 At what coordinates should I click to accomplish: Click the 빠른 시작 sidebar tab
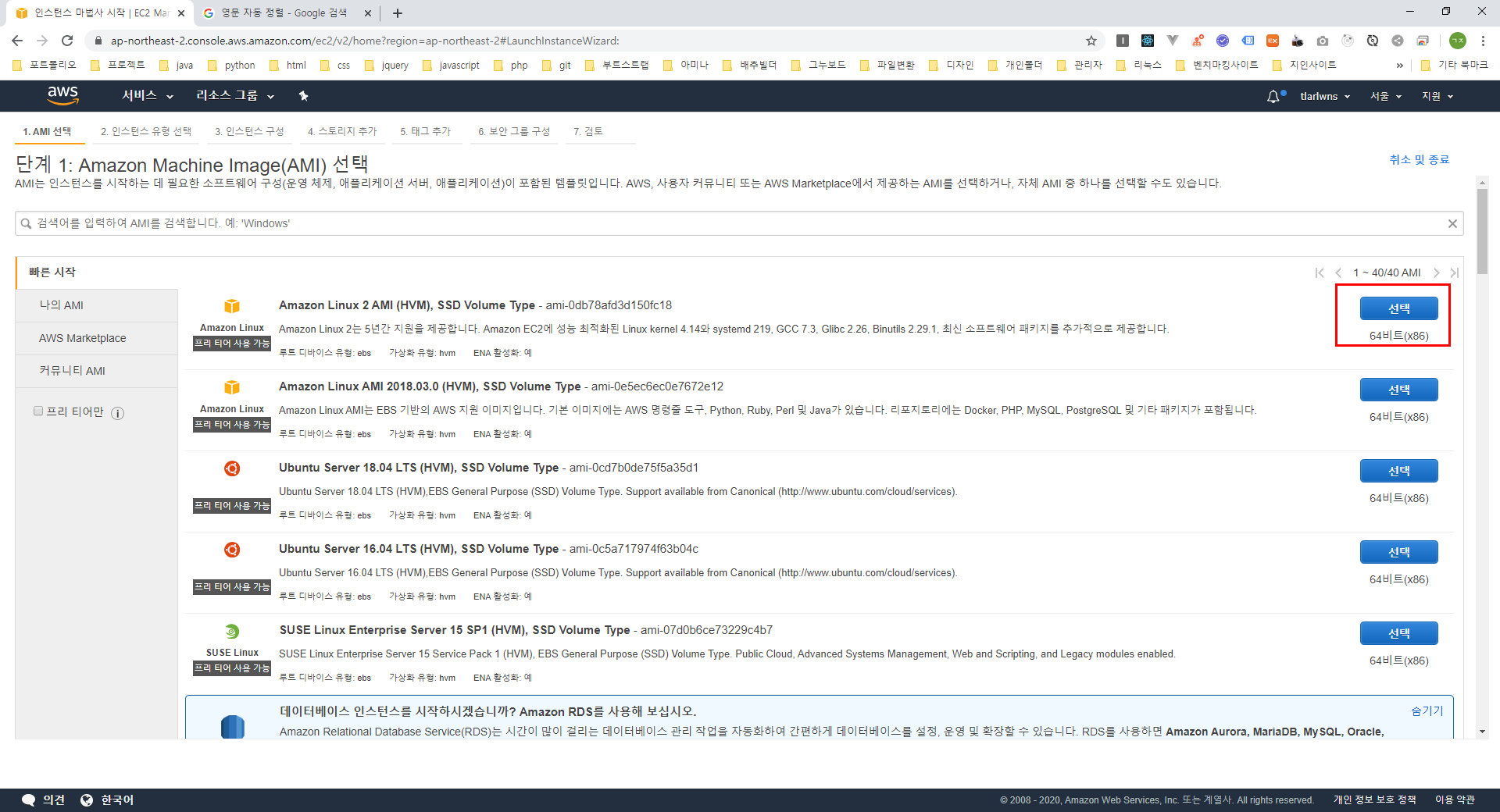(97, 272)
